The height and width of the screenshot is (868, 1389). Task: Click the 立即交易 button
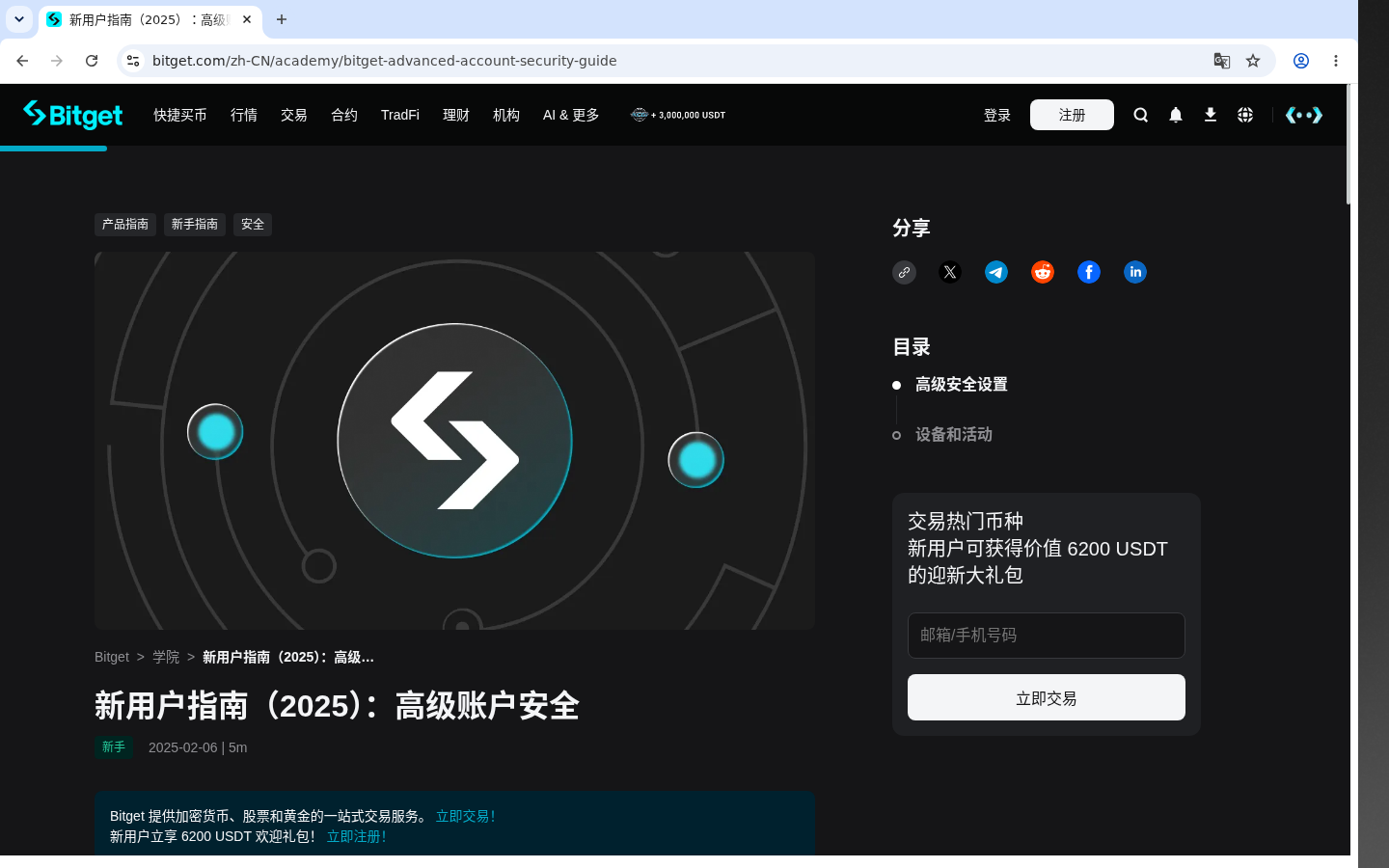tap(1047, 697)
